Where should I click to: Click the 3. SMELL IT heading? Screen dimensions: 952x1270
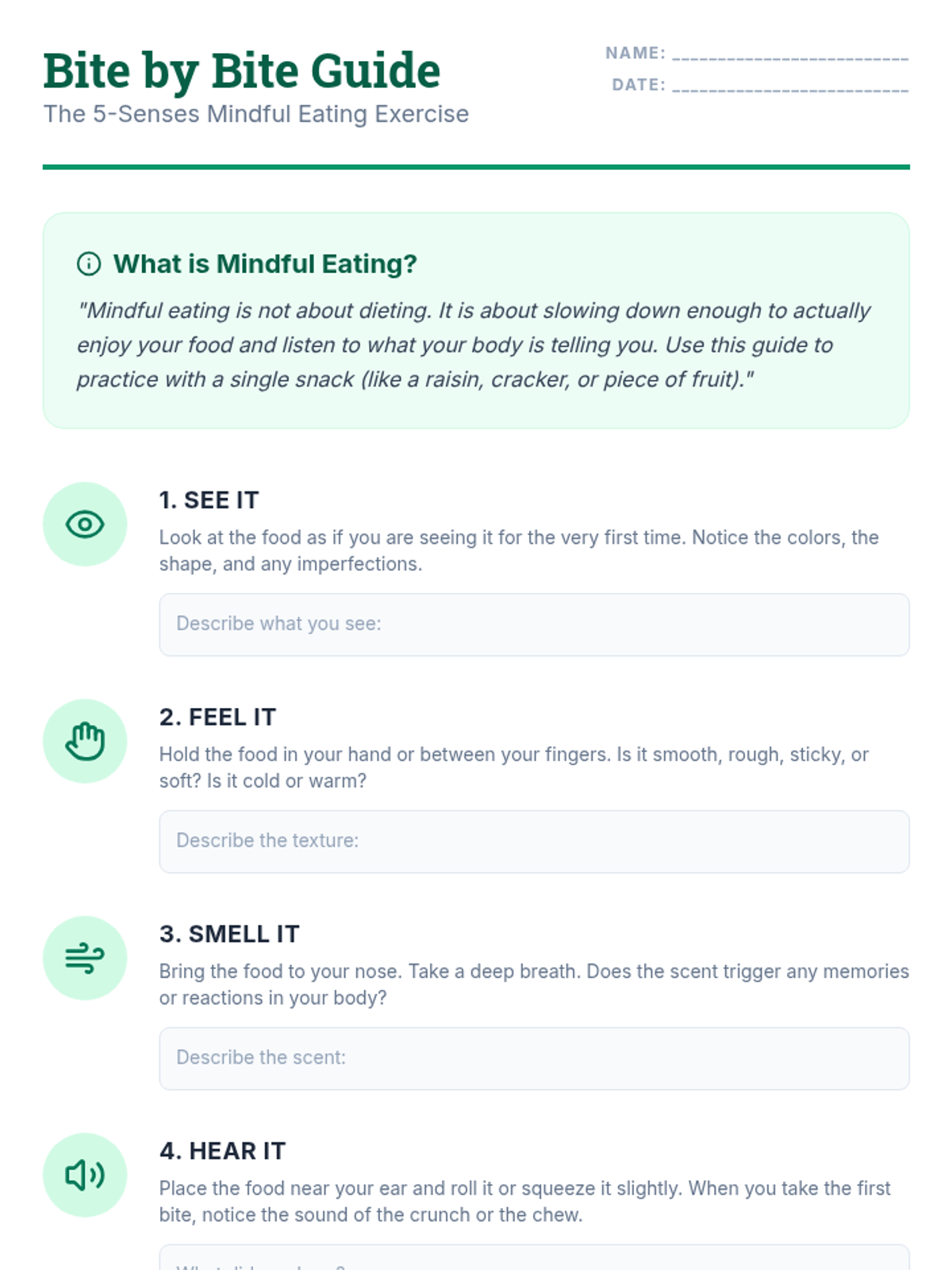(x=229, y=933)
